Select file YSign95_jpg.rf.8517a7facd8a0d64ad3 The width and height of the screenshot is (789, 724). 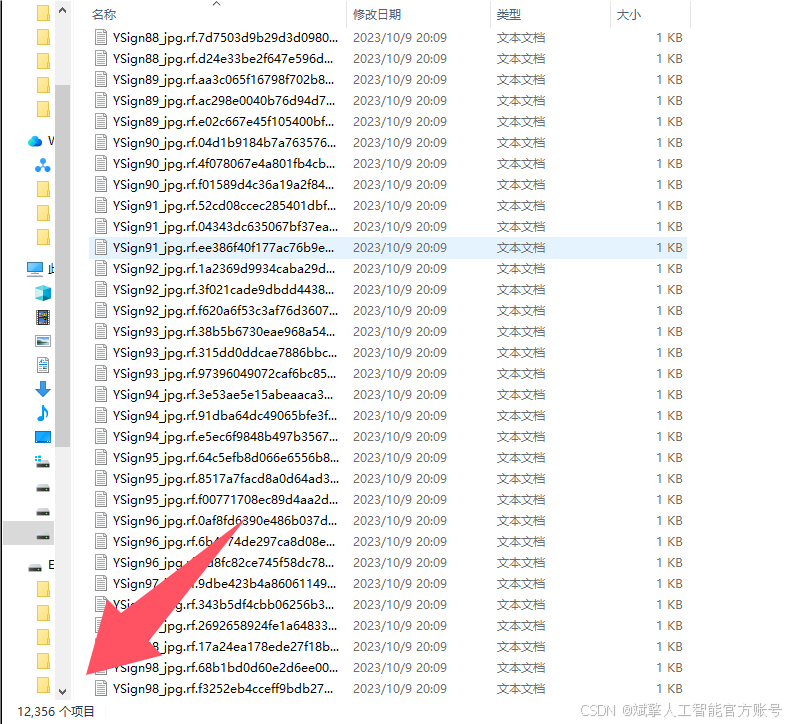(x=225, y=478)
